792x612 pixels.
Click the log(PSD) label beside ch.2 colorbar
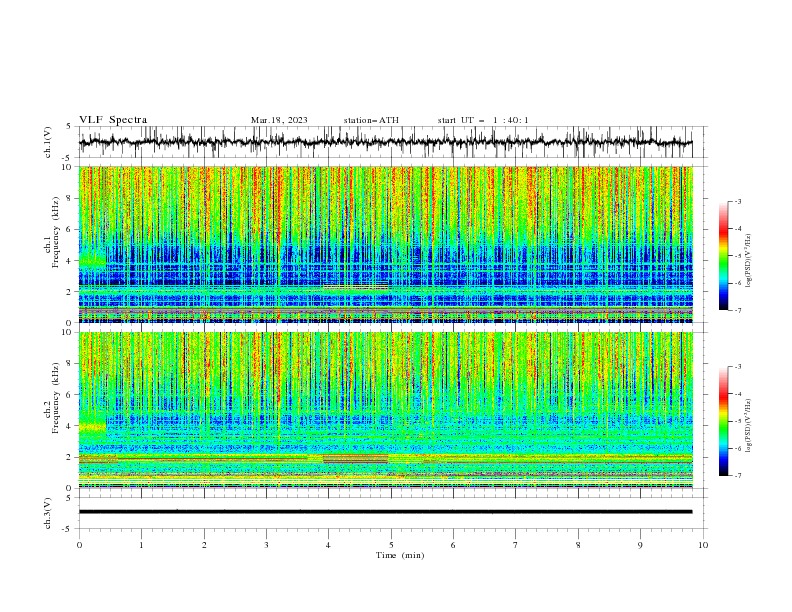(749, 425)
